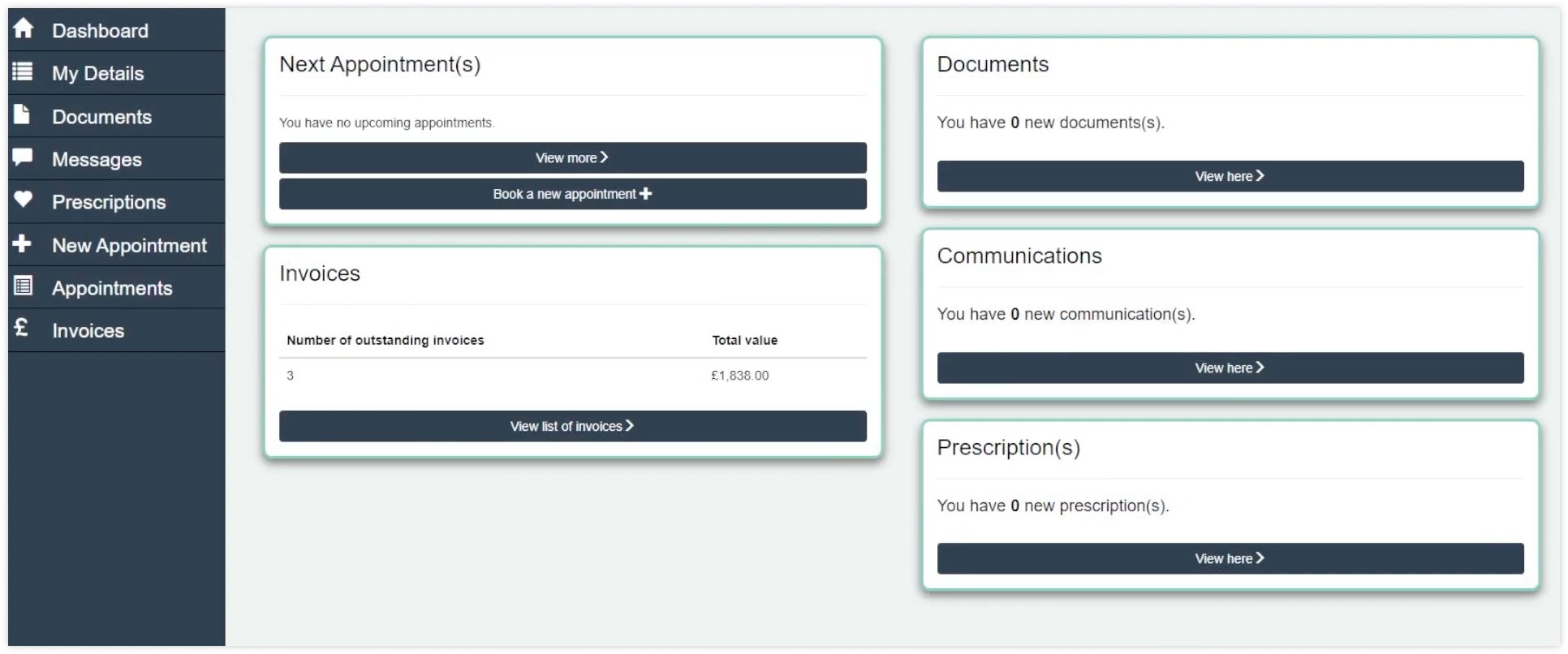This screenshot has width=1568, height=654.
Task: Click the 'Total value' column header
Action: point(745,340)
